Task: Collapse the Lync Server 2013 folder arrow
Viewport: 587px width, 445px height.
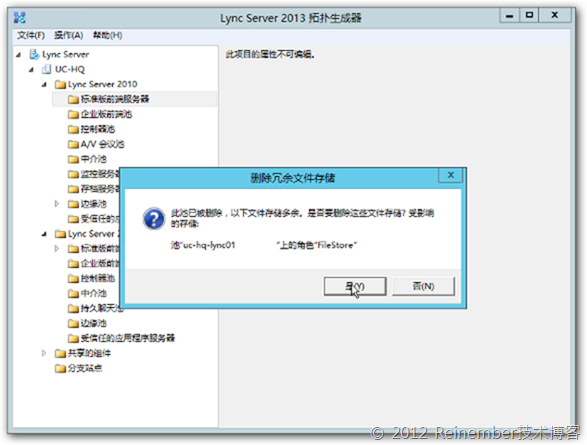Action: pos(45,234)
